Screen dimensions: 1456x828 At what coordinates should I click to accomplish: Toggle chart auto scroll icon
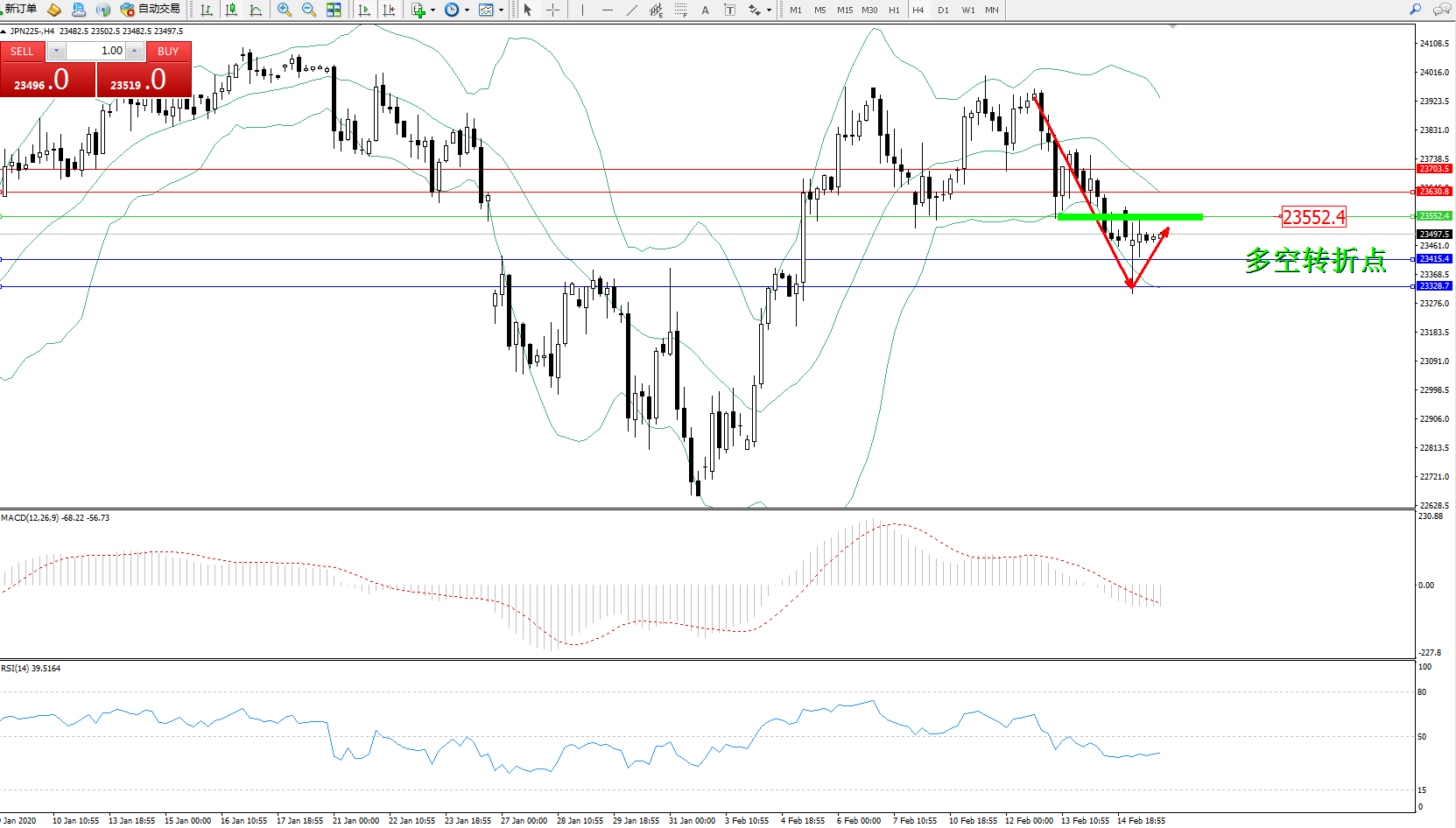tap(364, 10)
